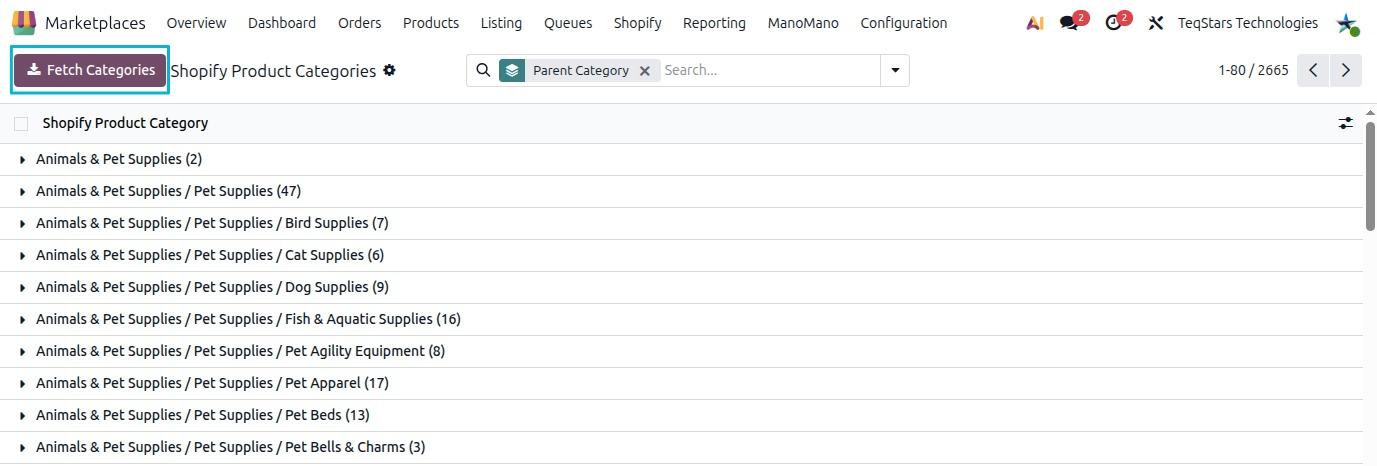Go to the previous page of records

pos(1313,70)
